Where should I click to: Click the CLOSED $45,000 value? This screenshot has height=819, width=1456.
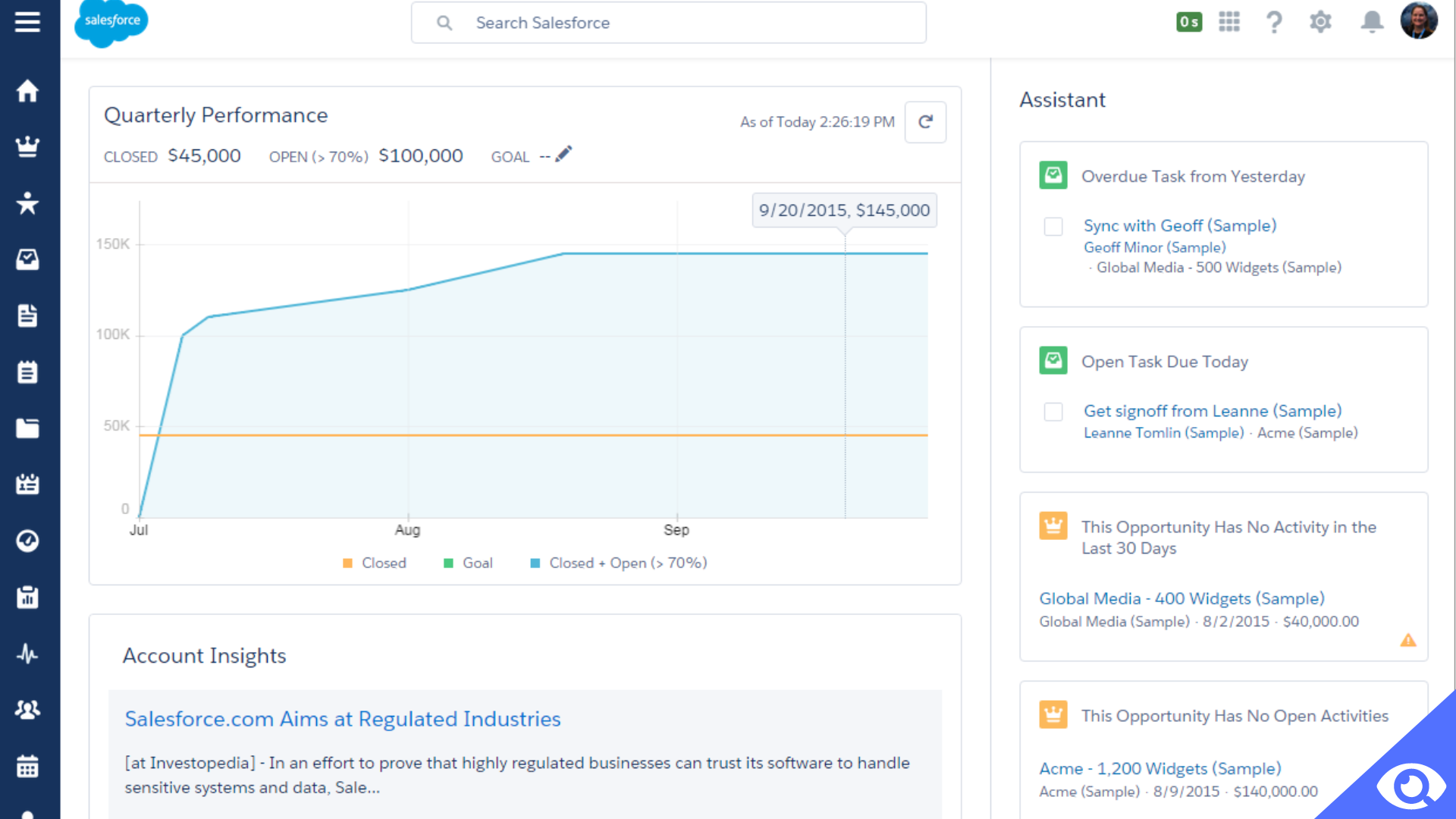click(204, 155)
